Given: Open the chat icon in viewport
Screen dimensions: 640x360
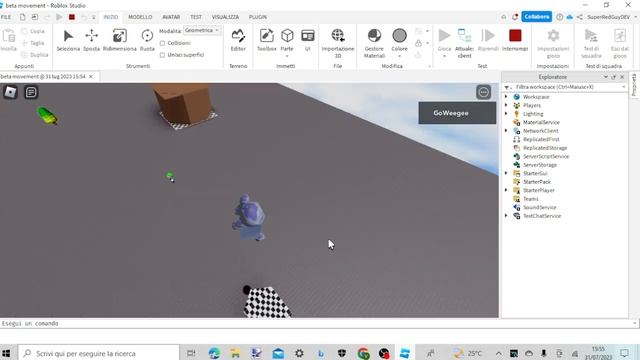Looking at the screenshot, I should 31,92.
